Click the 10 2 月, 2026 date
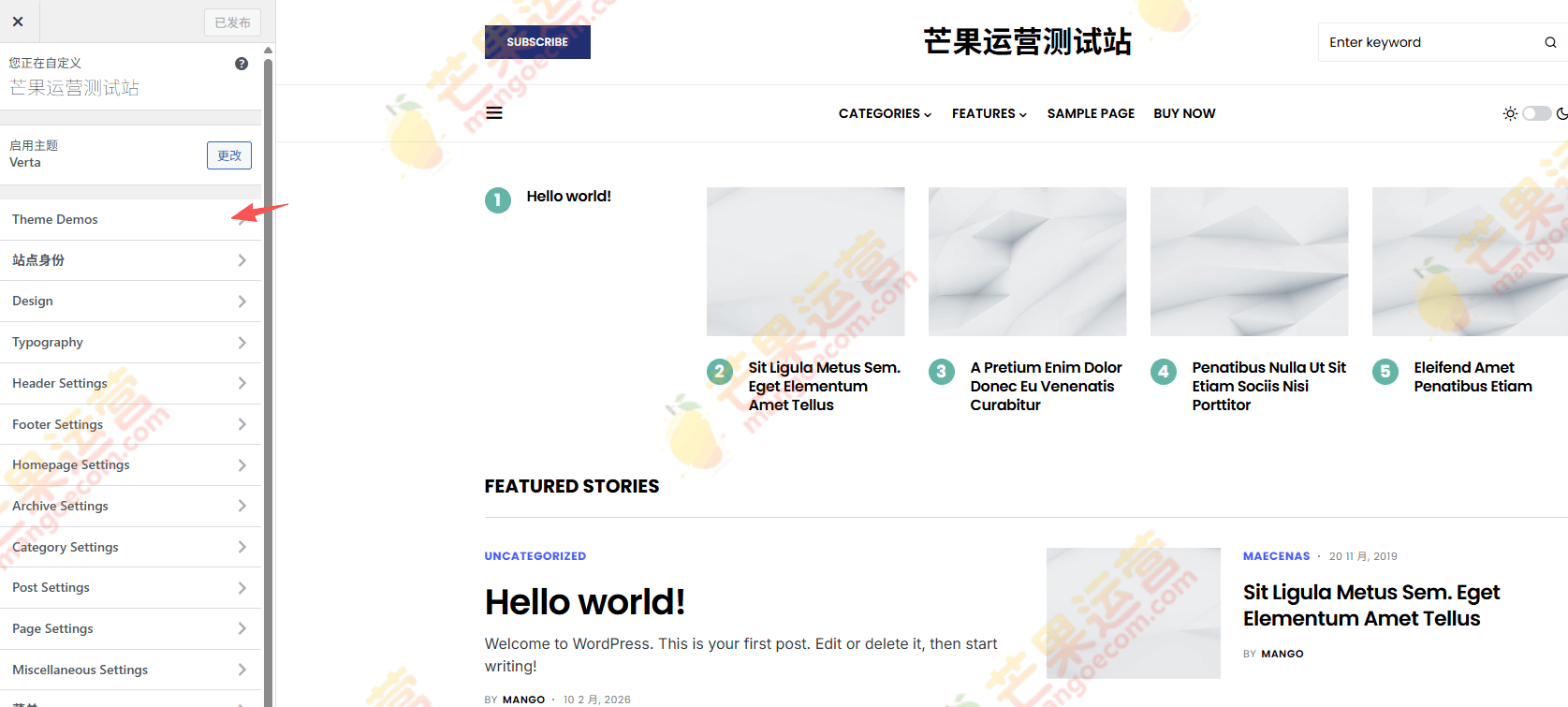Image resolution: width=1568 pixels, height=707 pixels. pos(597,700)
